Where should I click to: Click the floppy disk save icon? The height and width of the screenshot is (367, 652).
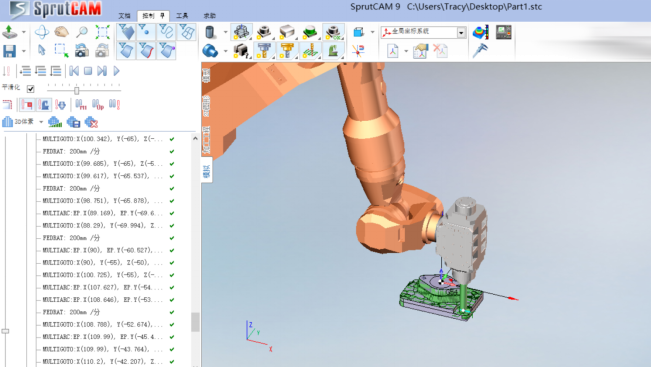[9, 51]
